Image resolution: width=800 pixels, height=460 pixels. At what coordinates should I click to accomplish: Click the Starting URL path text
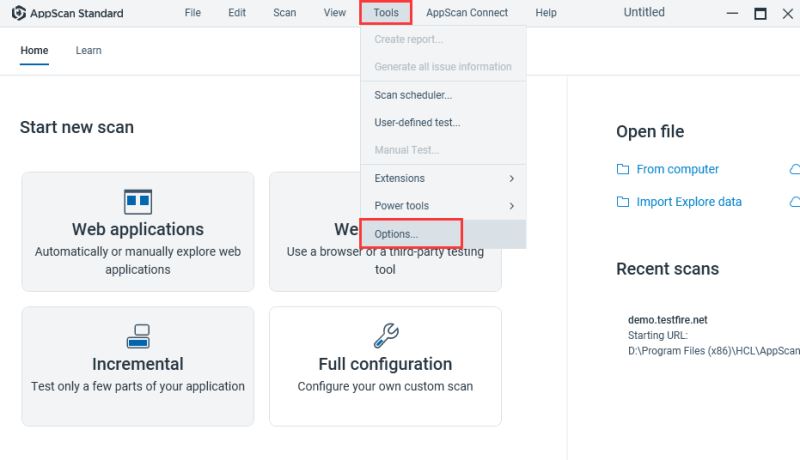714,351
